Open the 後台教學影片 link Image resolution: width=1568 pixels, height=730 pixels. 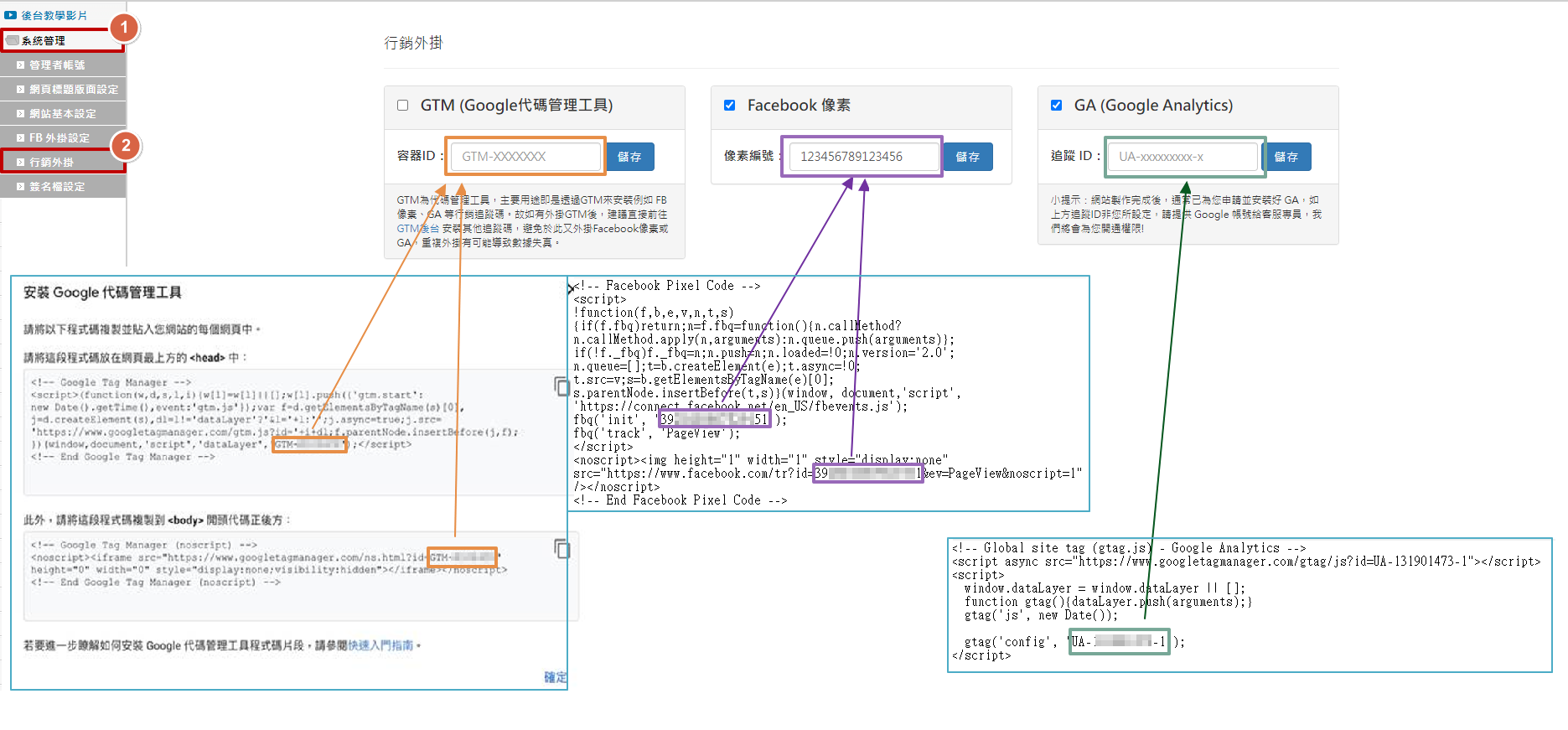coord(54,15)
